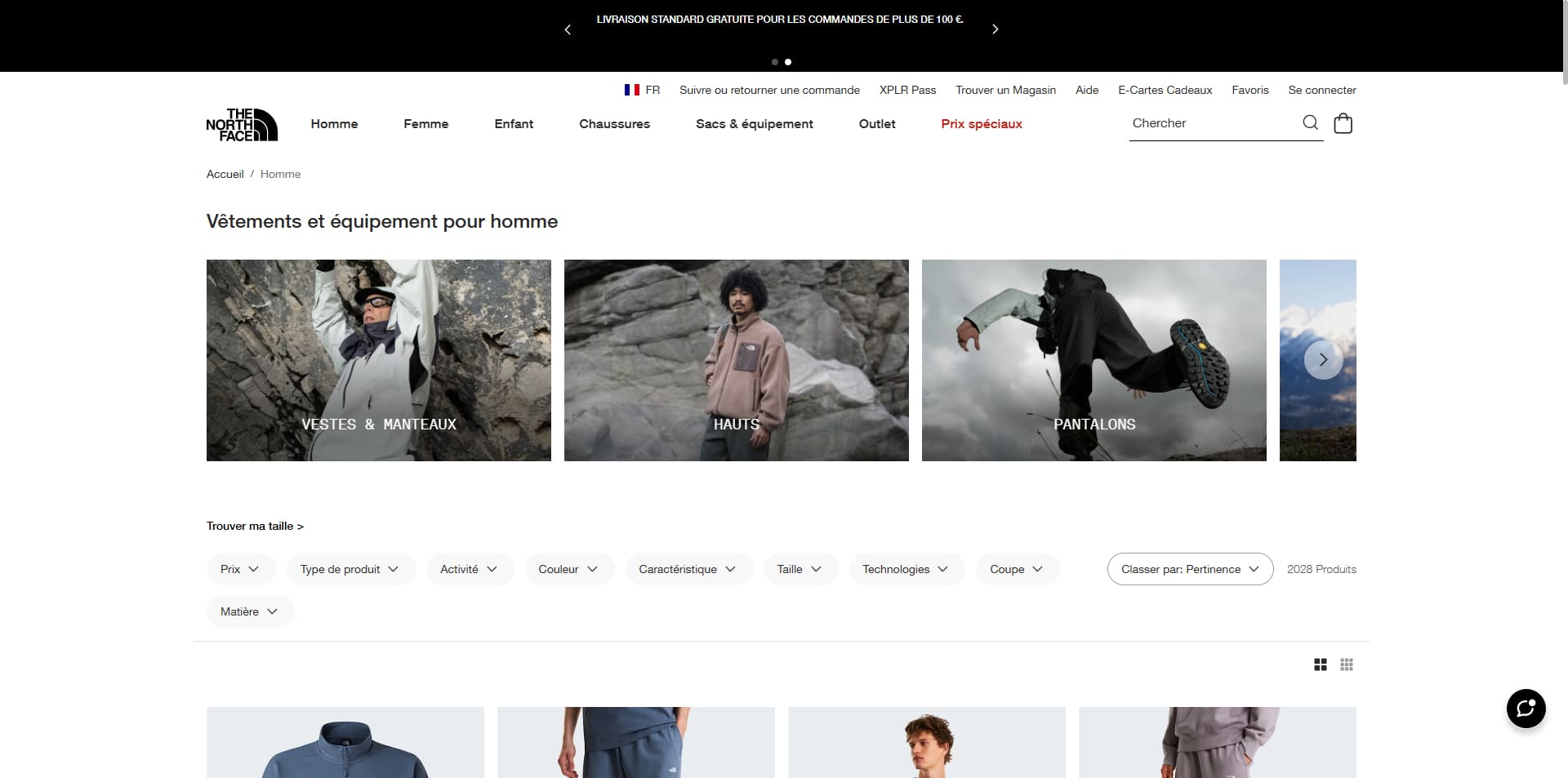Open the Prix spéciaux menu item
Image resolution: width=1568 pixels, height=778 pixels.
point(982,124)
